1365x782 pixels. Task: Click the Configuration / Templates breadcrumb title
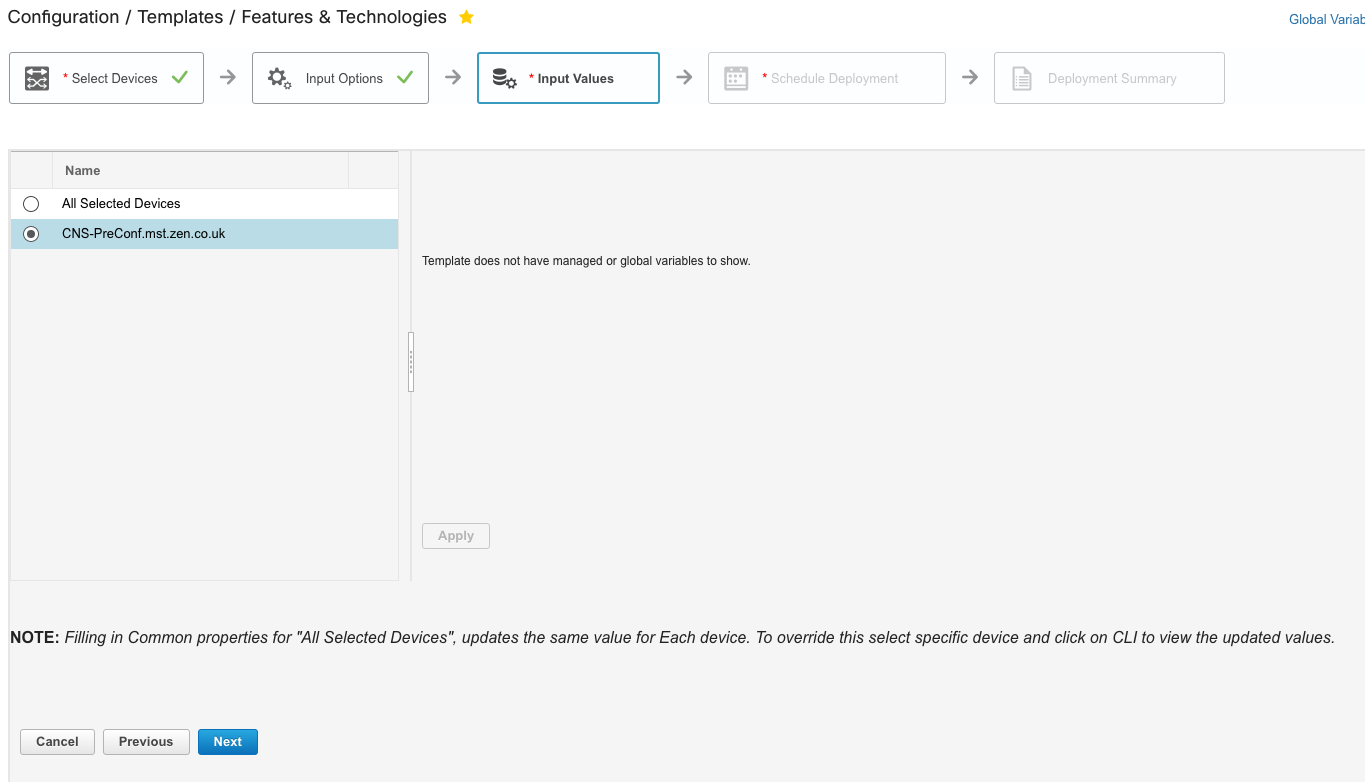tap(227, 17)
